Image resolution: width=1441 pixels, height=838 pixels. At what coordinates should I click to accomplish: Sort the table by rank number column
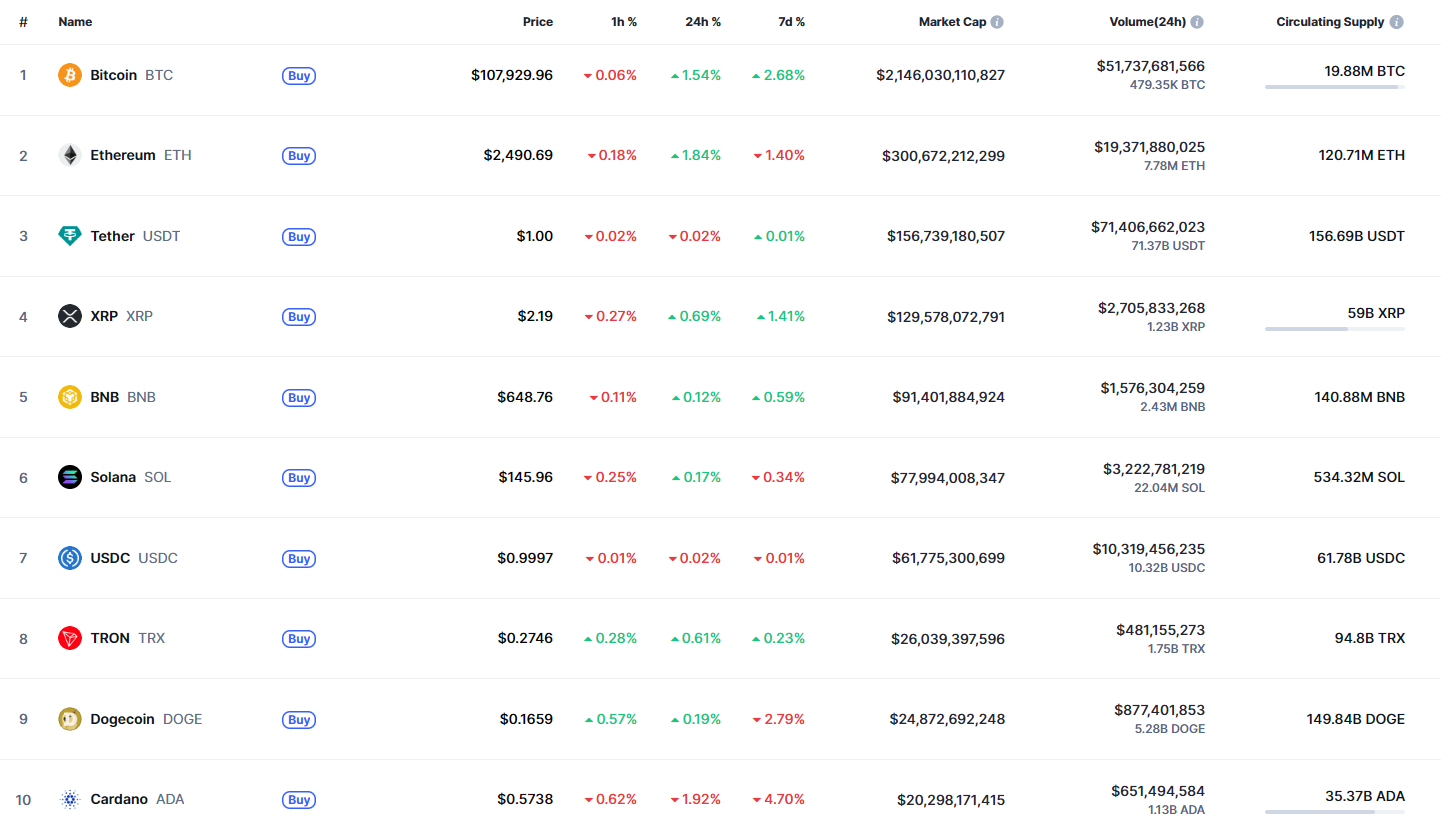[x=23, y=22]
